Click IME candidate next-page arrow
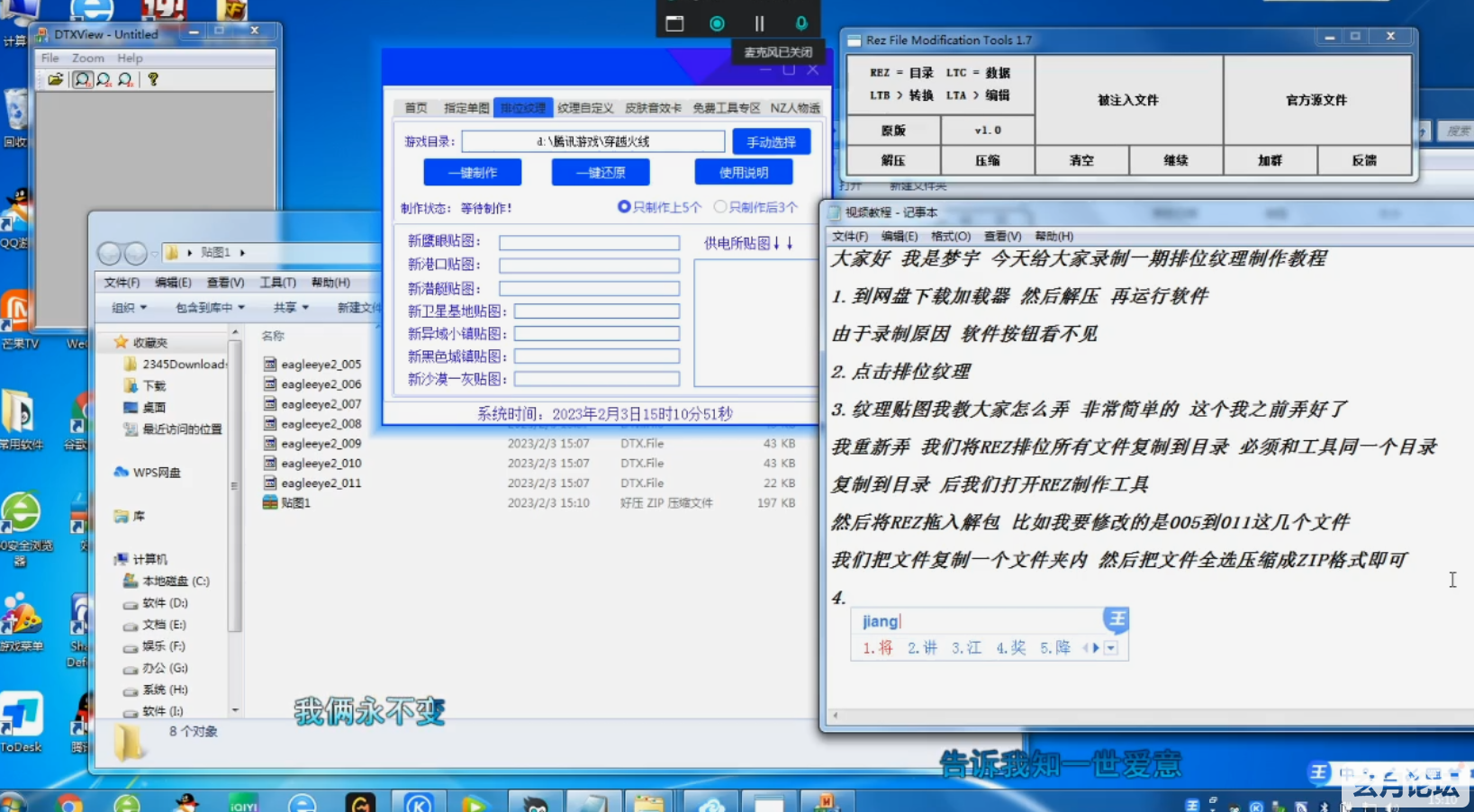 (x=1096, y=648)
